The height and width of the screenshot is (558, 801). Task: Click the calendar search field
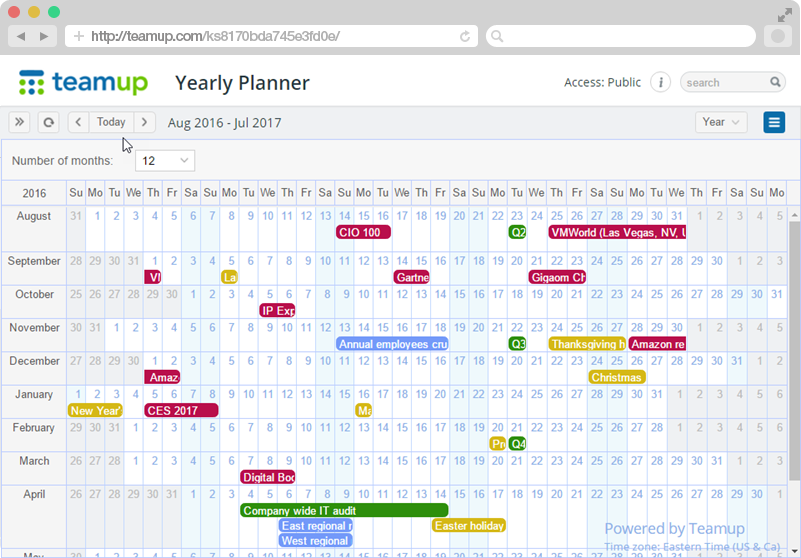click(724, 82)
